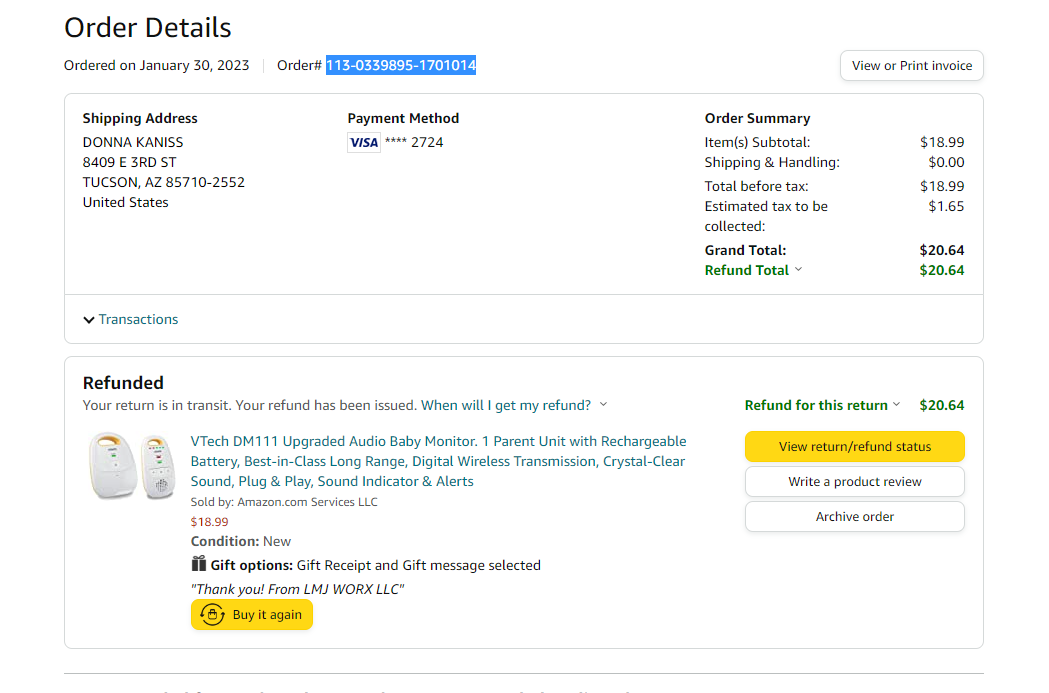The height and width of the screenshot is (693, 1049).
Task: Click the Buy it again button
Action: point(252,615)
